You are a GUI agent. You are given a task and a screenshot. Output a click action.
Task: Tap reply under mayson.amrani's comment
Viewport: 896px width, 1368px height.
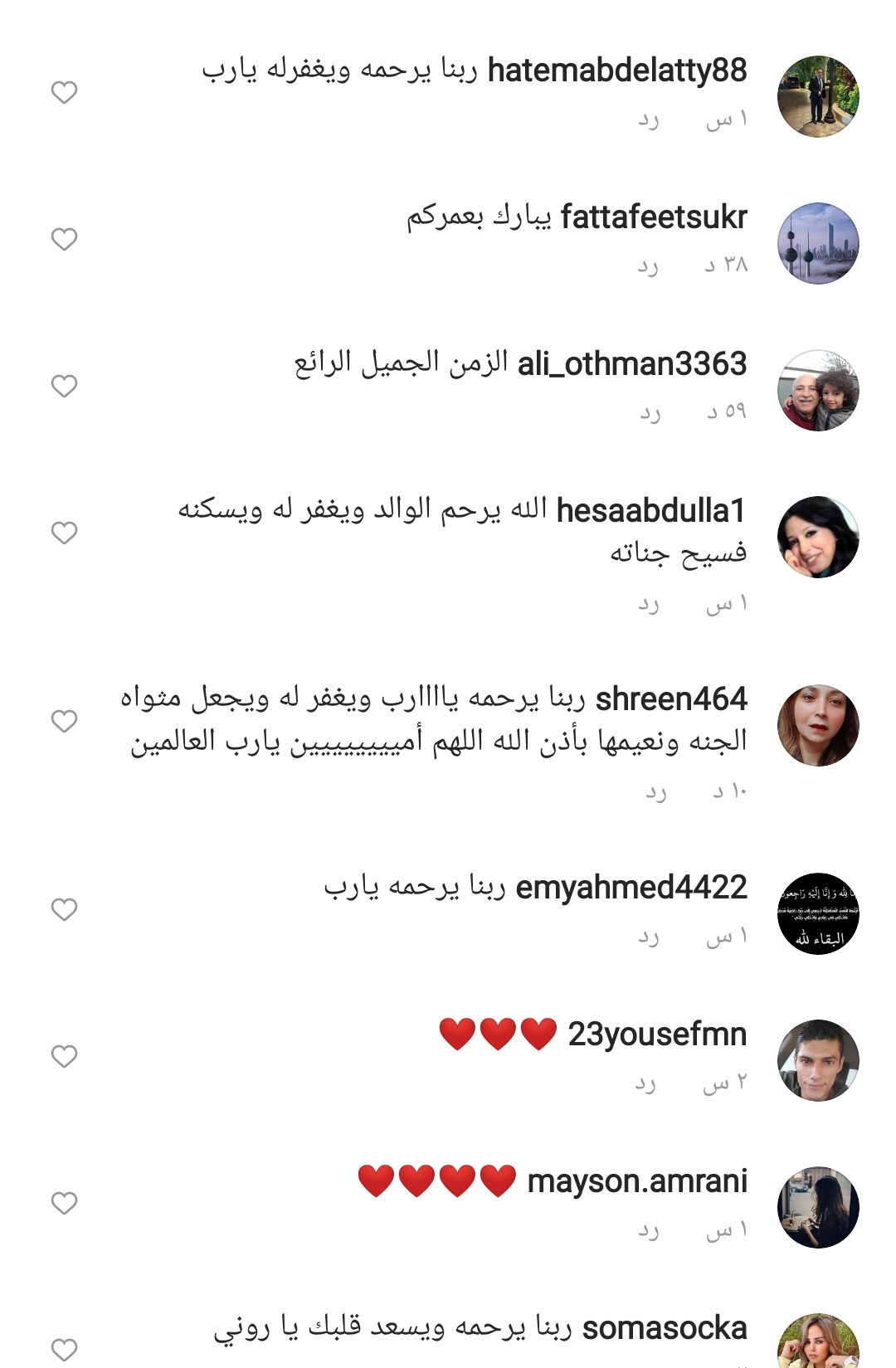click(x=649, y=1231)
